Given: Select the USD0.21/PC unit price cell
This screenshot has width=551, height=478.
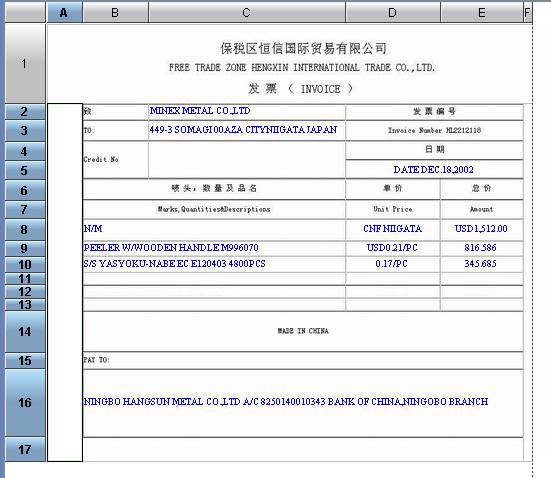Looking at the screenshot, I should [393, 248].
